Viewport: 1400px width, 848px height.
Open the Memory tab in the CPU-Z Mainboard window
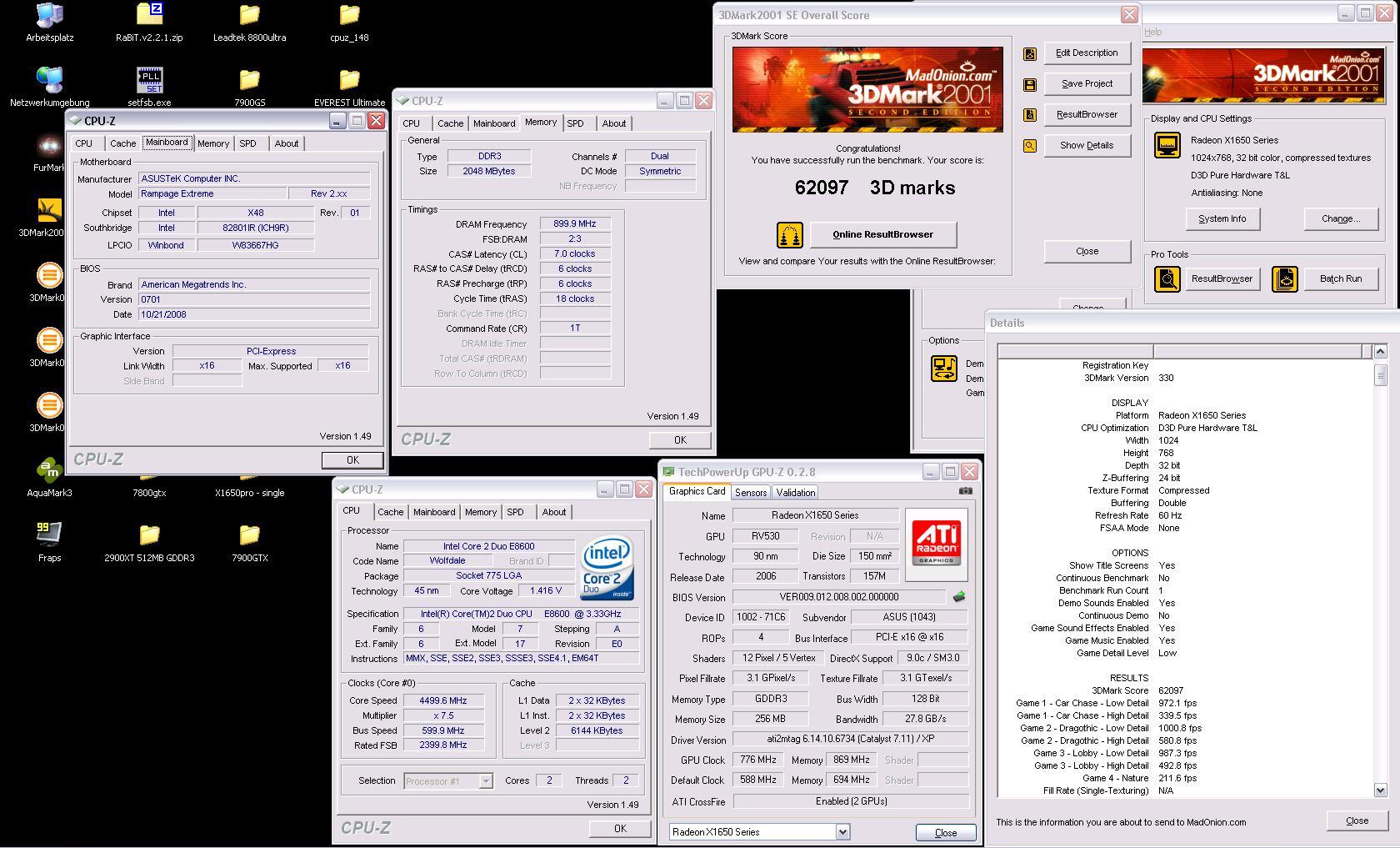click(x=213, y=143)
